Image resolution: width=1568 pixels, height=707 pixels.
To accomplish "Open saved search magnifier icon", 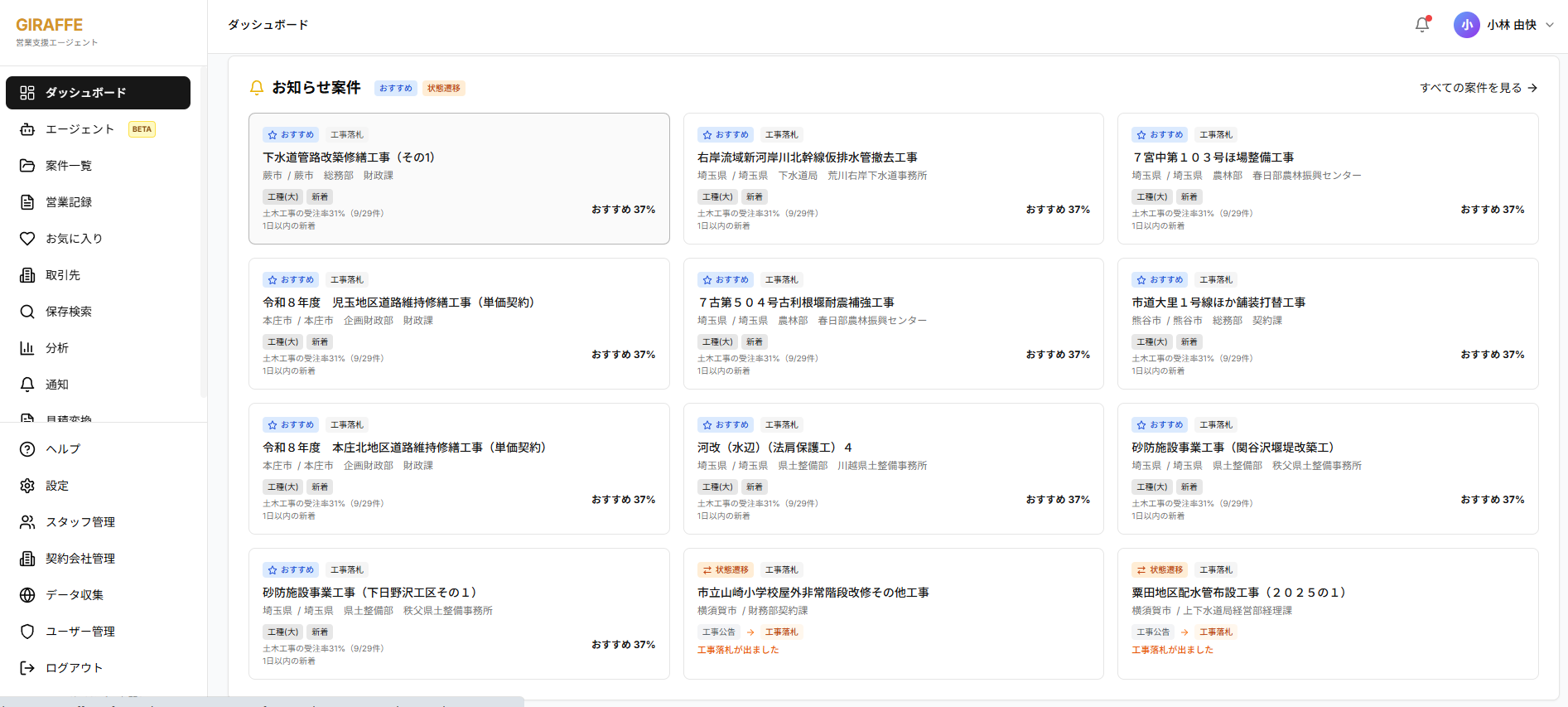I will 27,312.
